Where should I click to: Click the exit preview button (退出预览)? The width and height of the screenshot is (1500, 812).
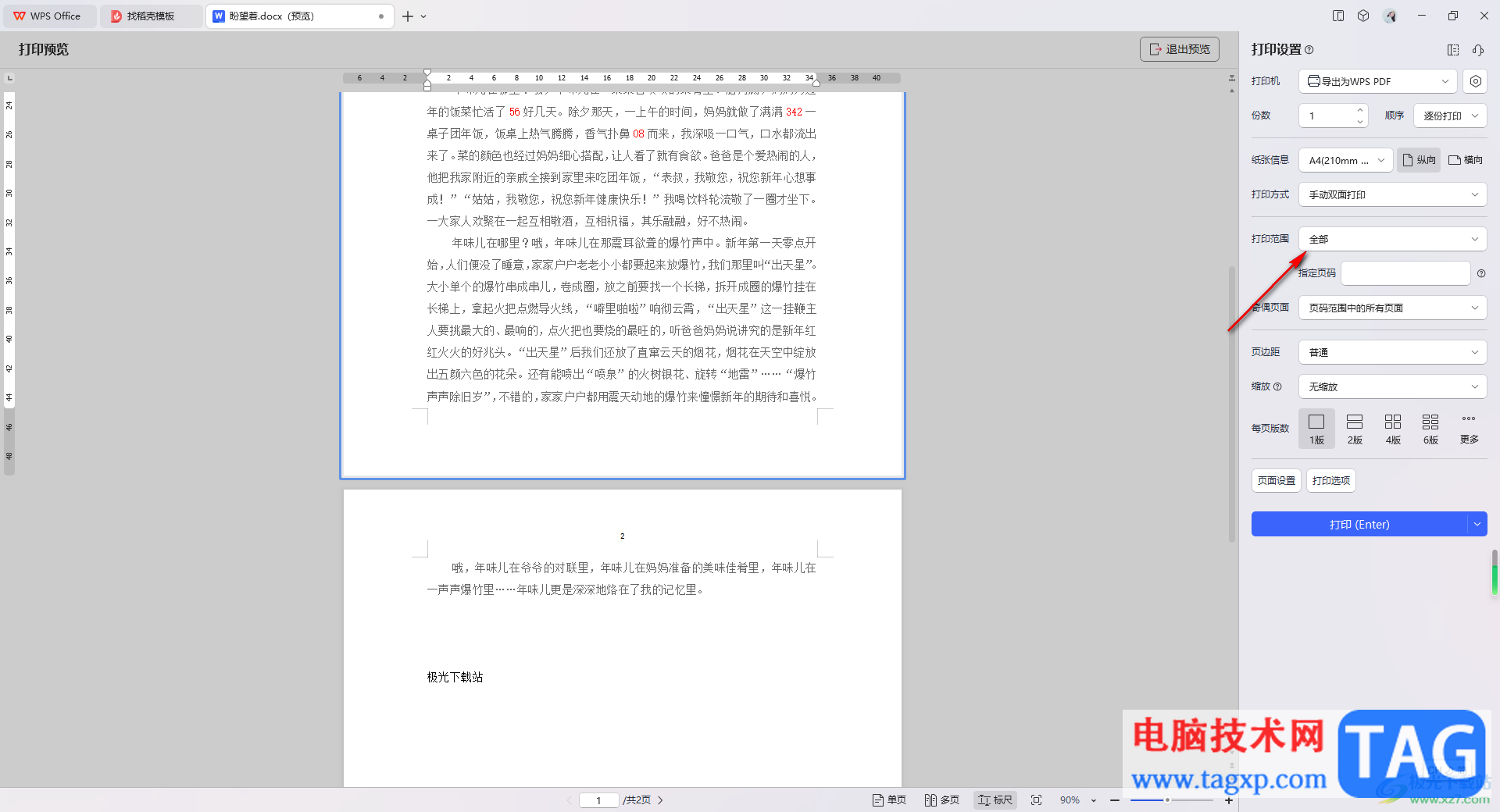click(x=1180, y=49)
